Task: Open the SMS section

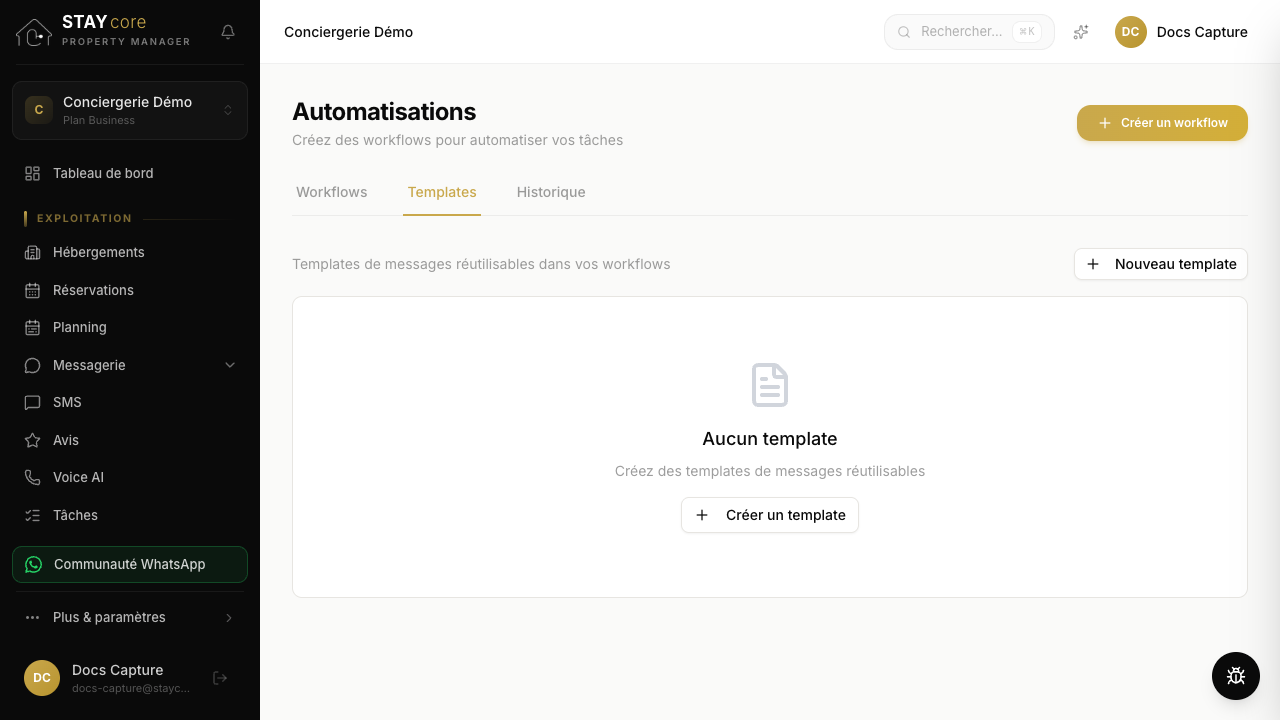Action: point(130,402)
